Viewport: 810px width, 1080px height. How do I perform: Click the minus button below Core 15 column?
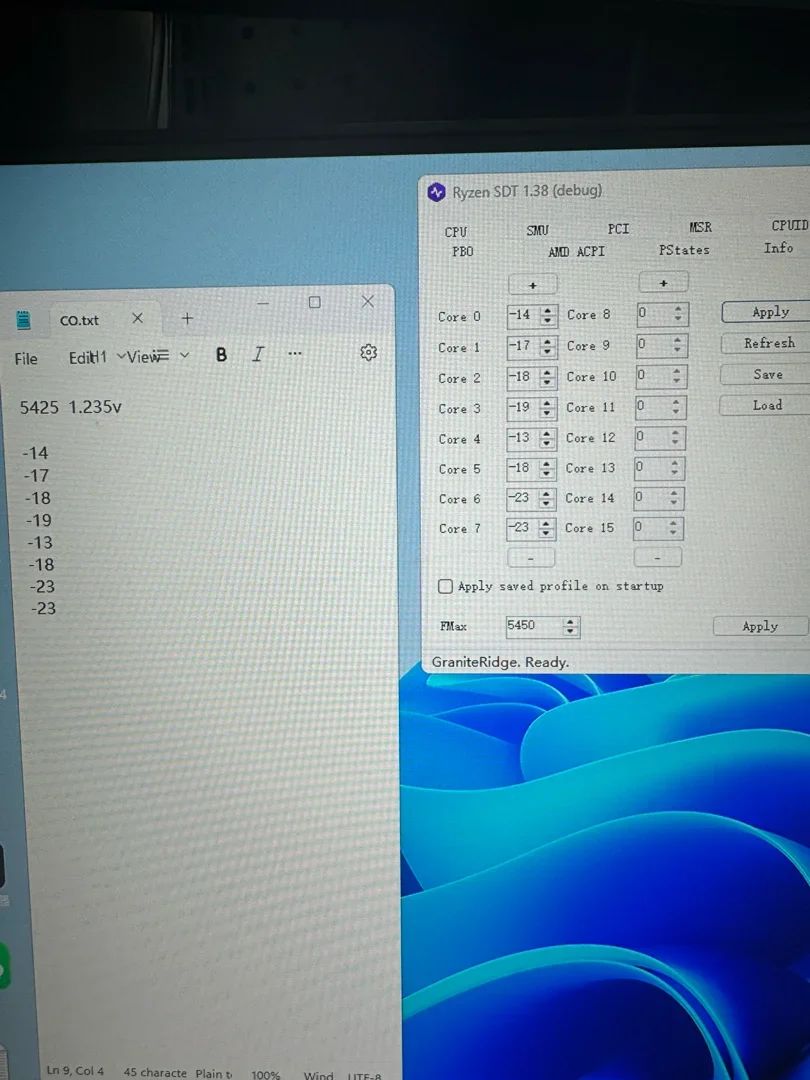[657, 557]
